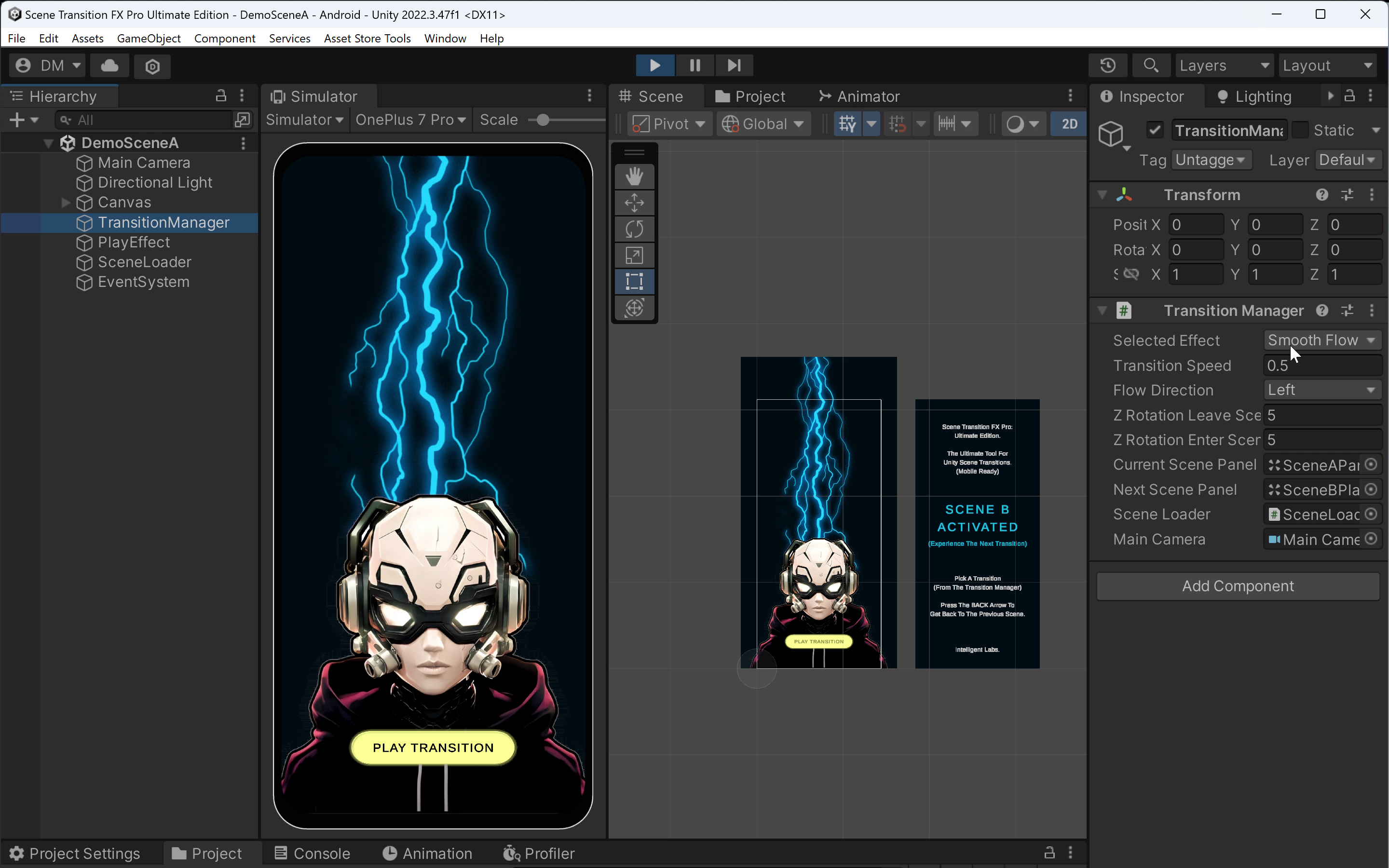Select SceneLoader in Hierarchy

[145, 262]
